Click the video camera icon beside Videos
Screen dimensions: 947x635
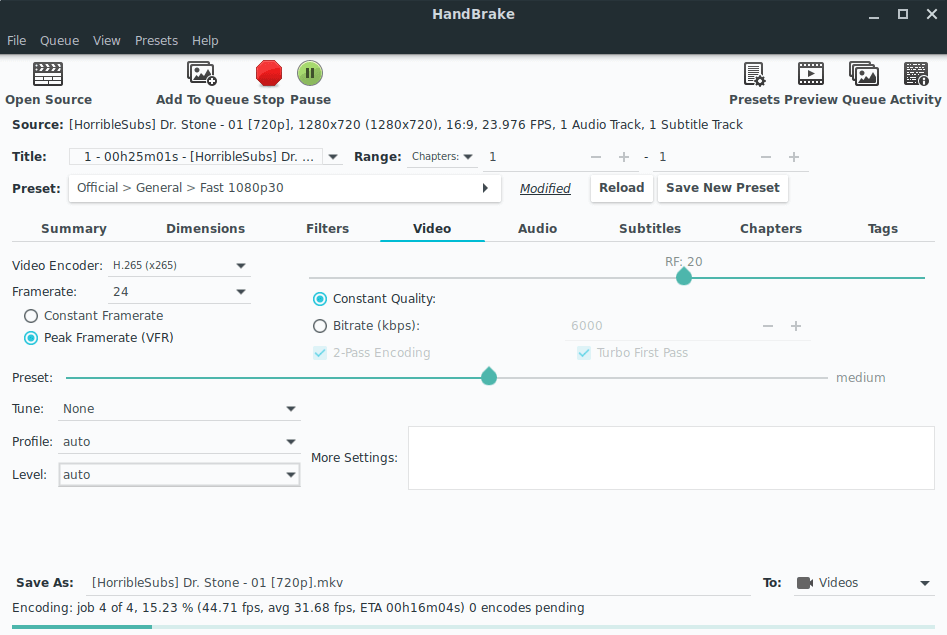[804, 583]
